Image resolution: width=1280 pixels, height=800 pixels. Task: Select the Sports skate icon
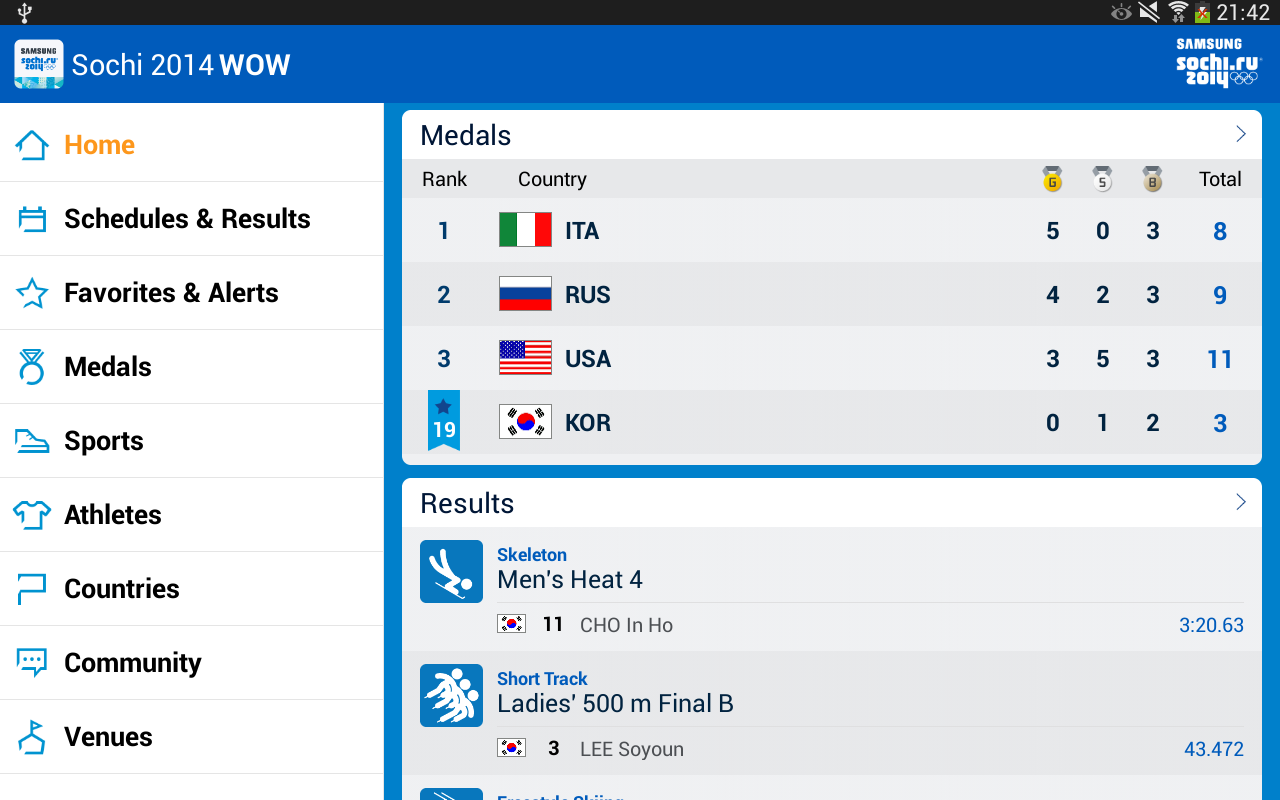click(x=32, y=441)
